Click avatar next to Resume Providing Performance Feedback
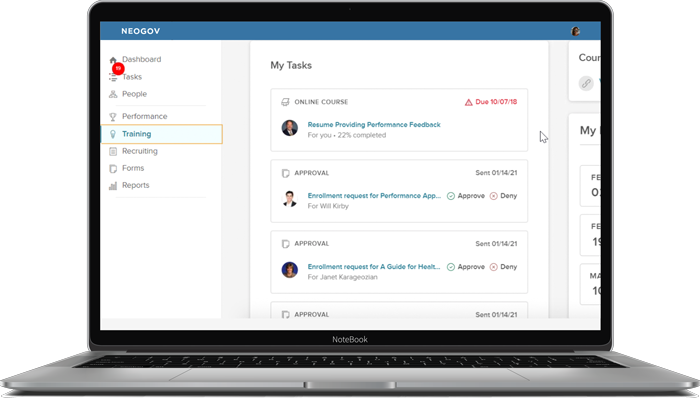 click(x=290, y=128)
